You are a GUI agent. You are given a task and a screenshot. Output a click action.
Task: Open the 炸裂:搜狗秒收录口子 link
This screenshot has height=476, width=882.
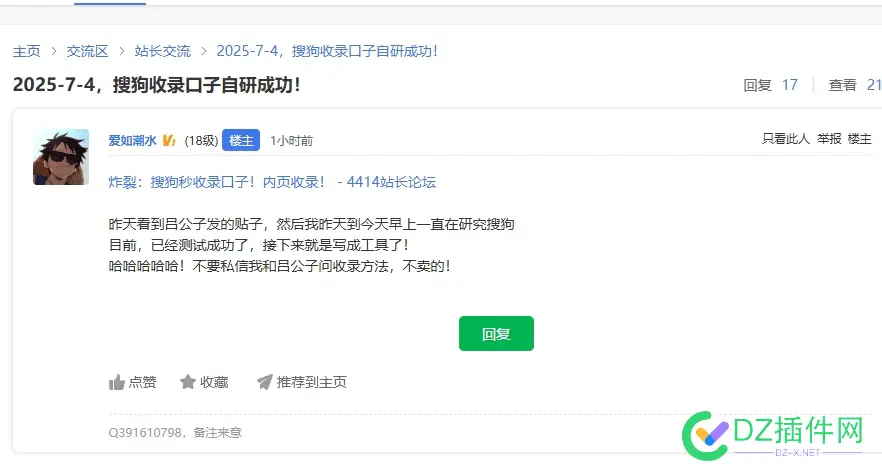[x=272, y=182]
